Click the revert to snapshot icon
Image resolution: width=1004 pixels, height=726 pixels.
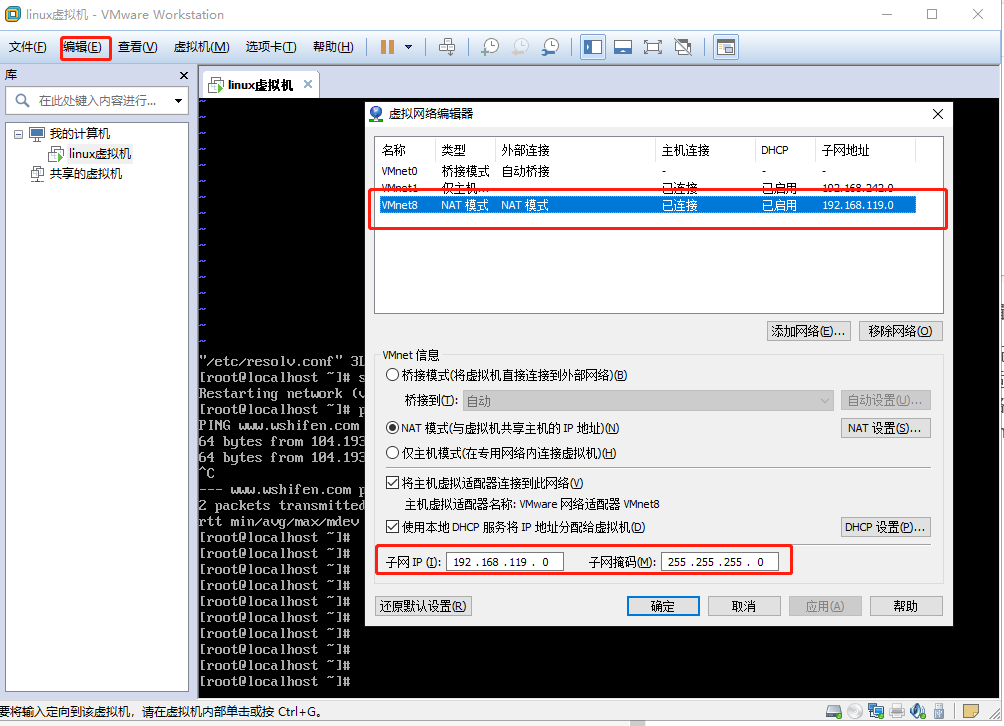[x=520, y=47]
